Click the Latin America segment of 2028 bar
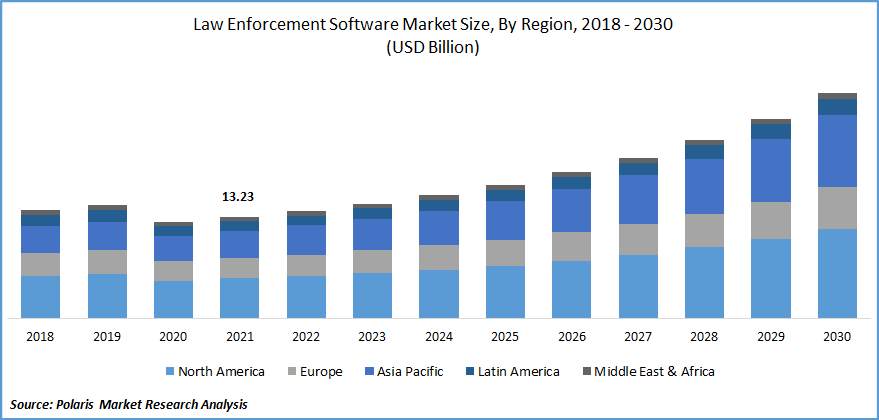 [704, 152]
